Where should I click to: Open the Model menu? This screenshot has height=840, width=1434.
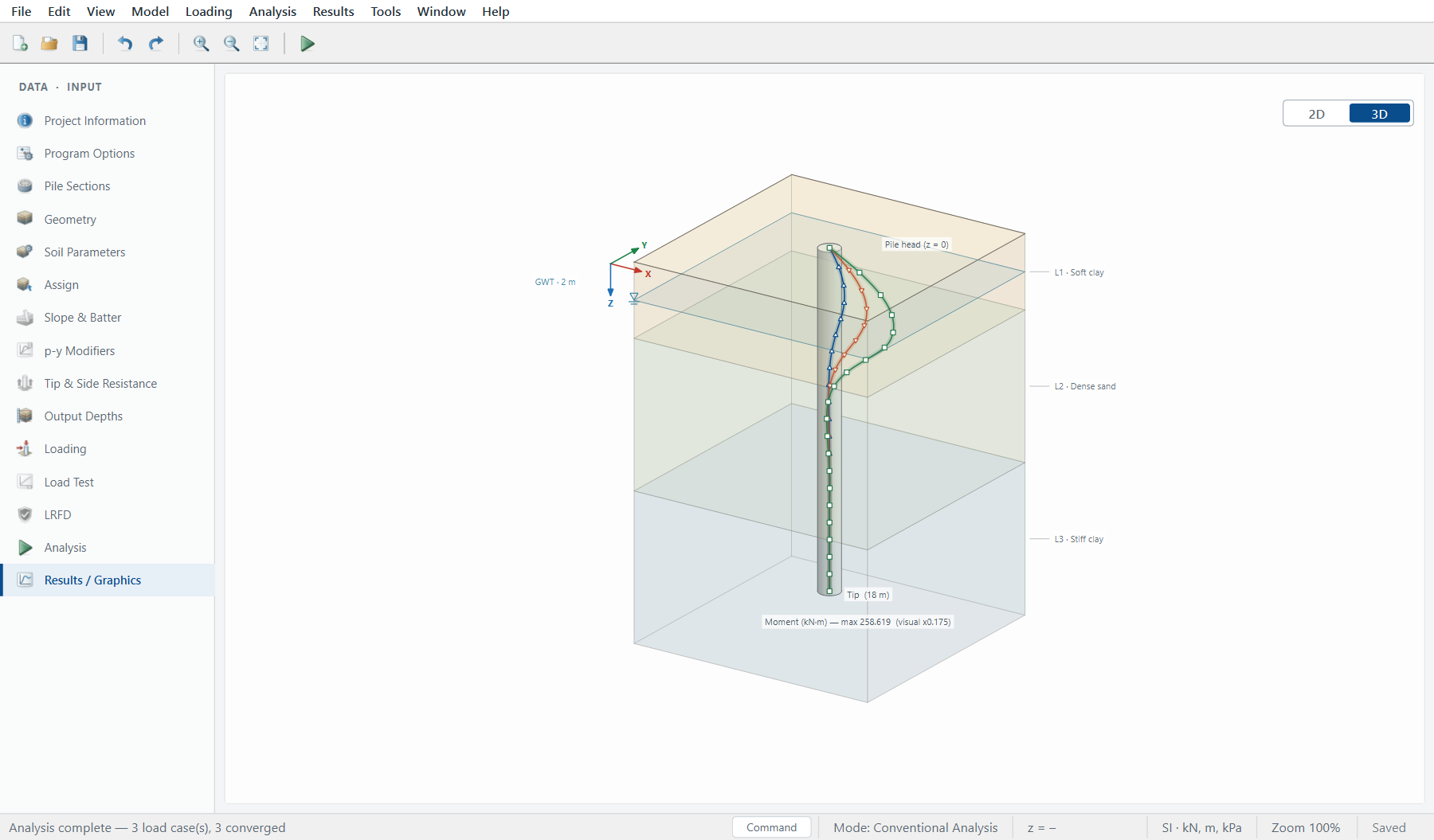coord(151,11)
